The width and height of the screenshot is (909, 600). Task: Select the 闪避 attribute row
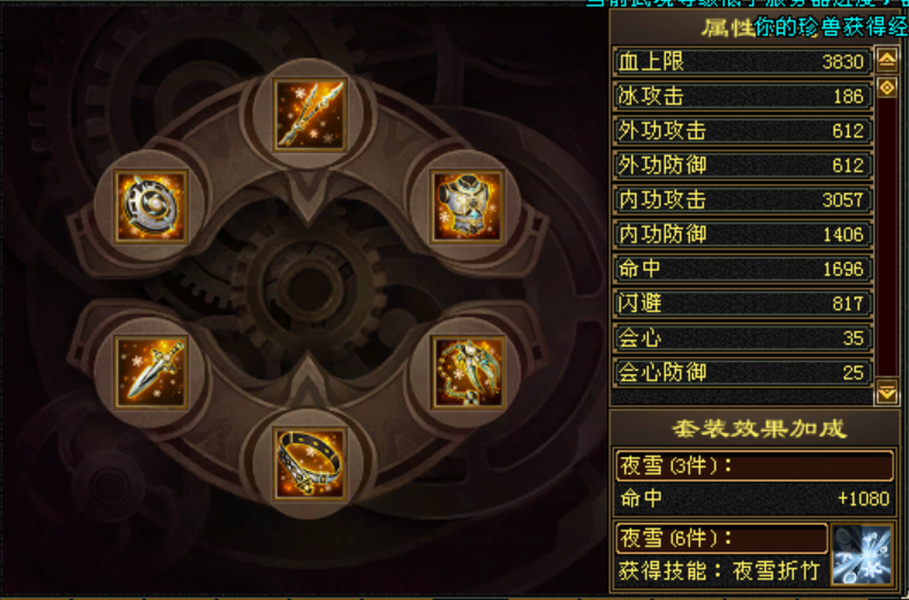pos(742,303)
